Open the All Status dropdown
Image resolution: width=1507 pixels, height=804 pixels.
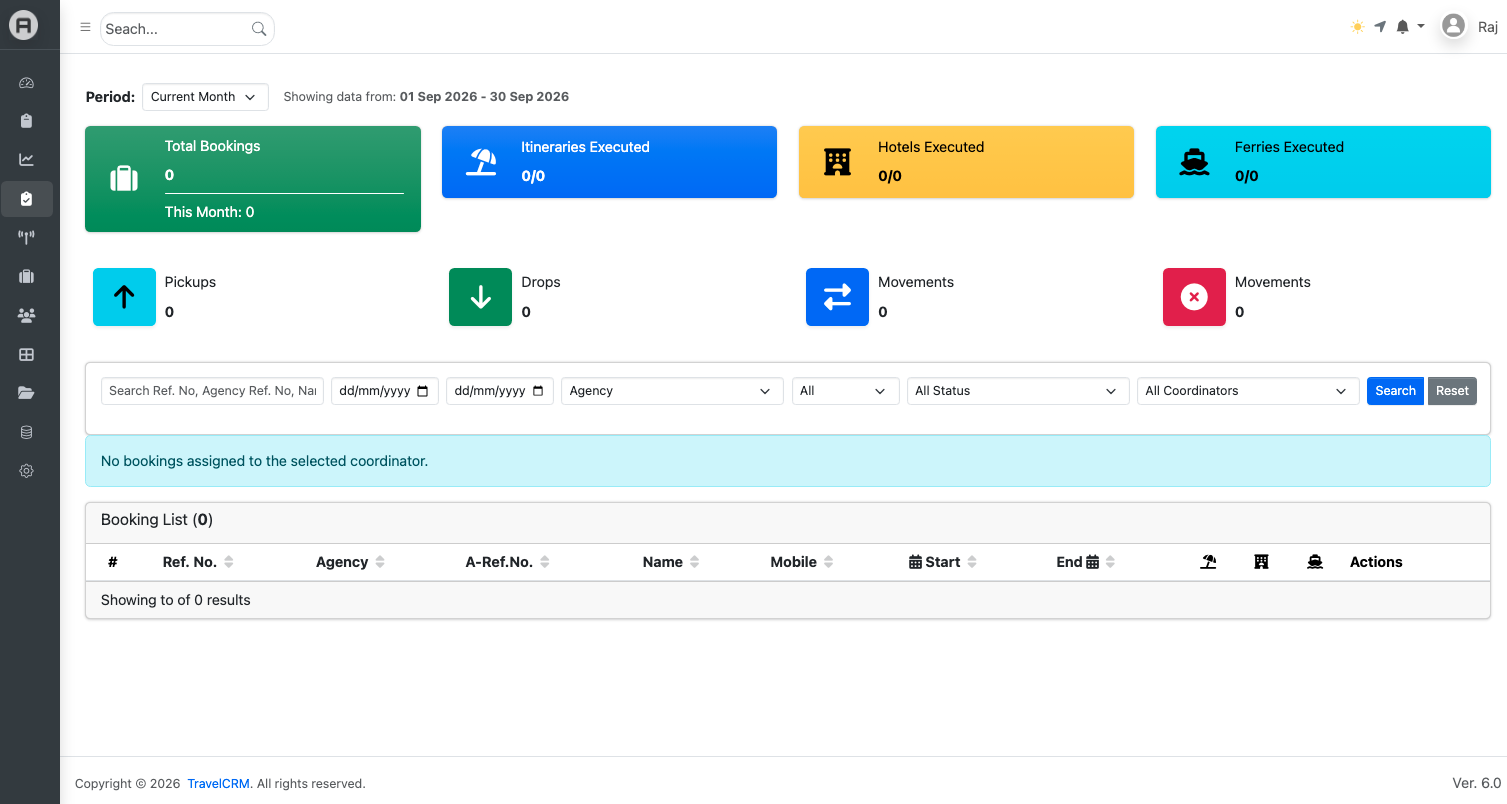(x=1018, y=391)
